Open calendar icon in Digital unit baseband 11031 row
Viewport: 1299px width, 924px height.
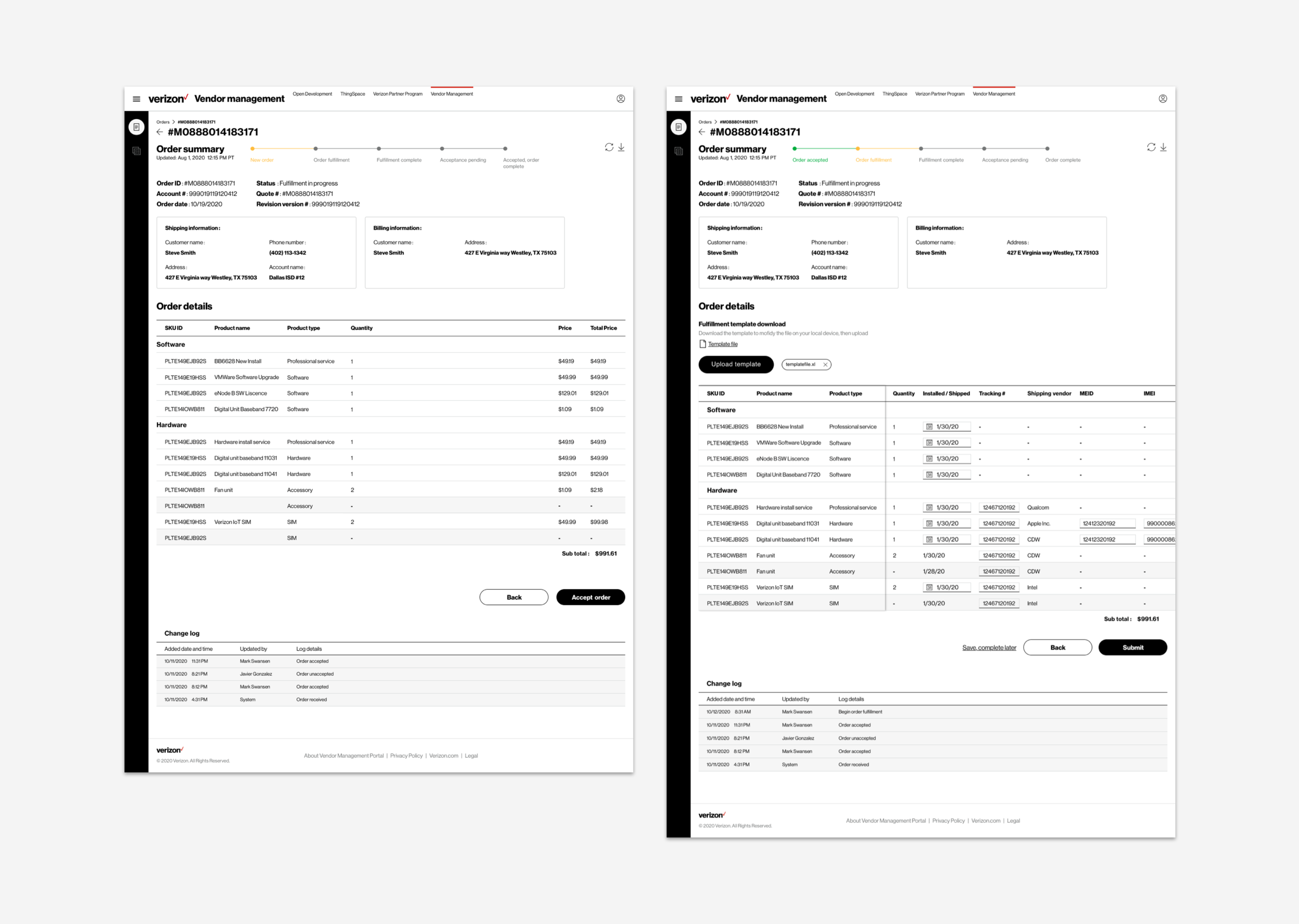pyautogui.click(x=930, y=523)
